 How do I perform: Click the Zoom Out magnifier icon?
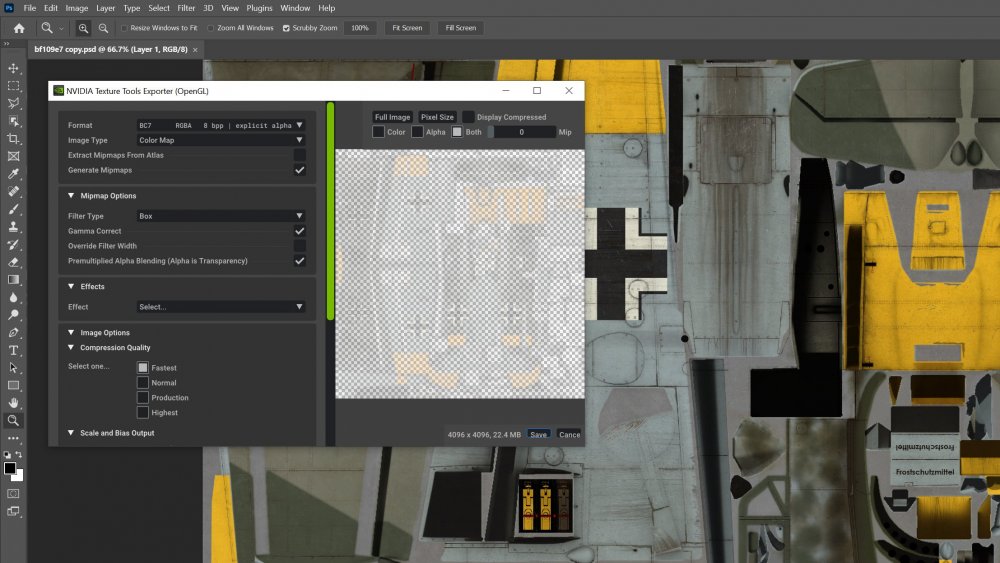[x=103, y=28]
